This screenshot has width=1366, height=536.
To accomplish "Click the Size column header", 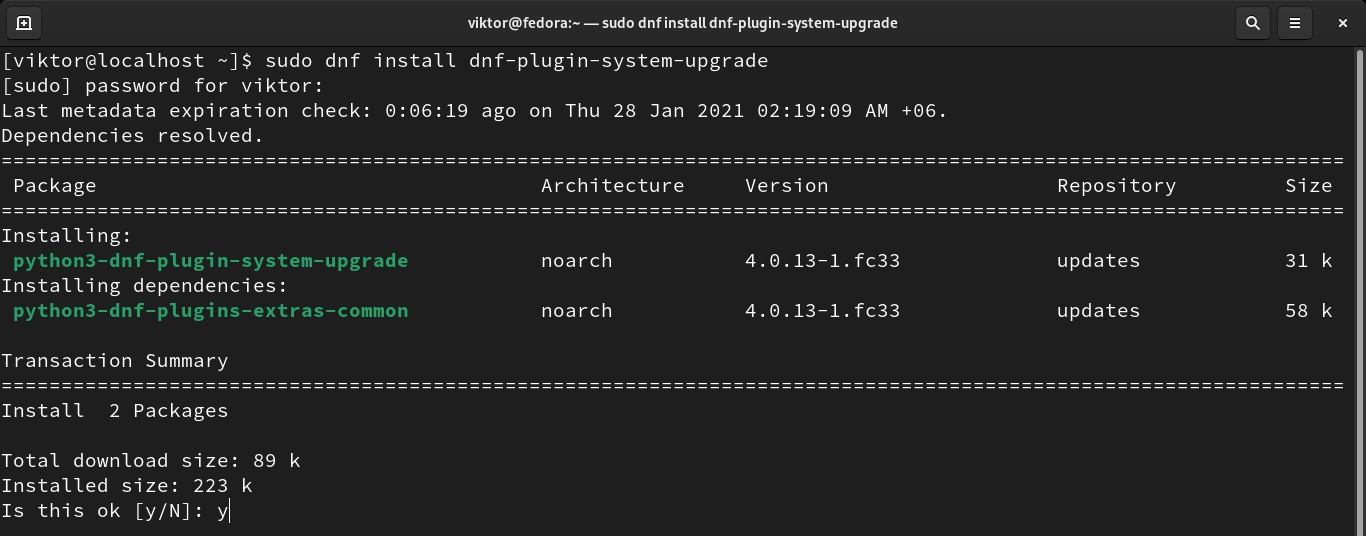I will click(x=1308, y=186).
